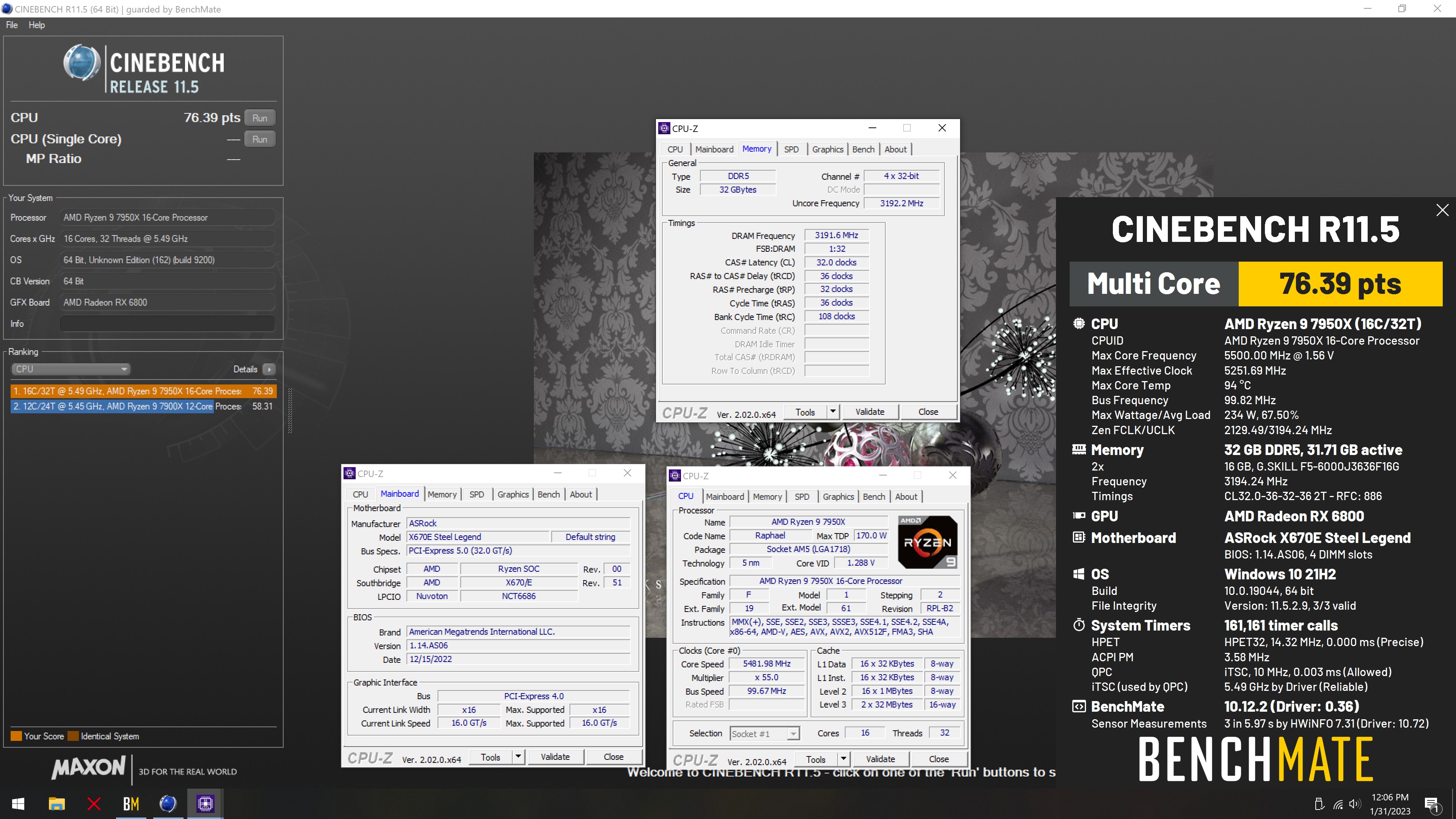Select ranking entry for Ryzen 9 7950X
The width and height of the screenshot is (1456, 819).
[143, 391]
